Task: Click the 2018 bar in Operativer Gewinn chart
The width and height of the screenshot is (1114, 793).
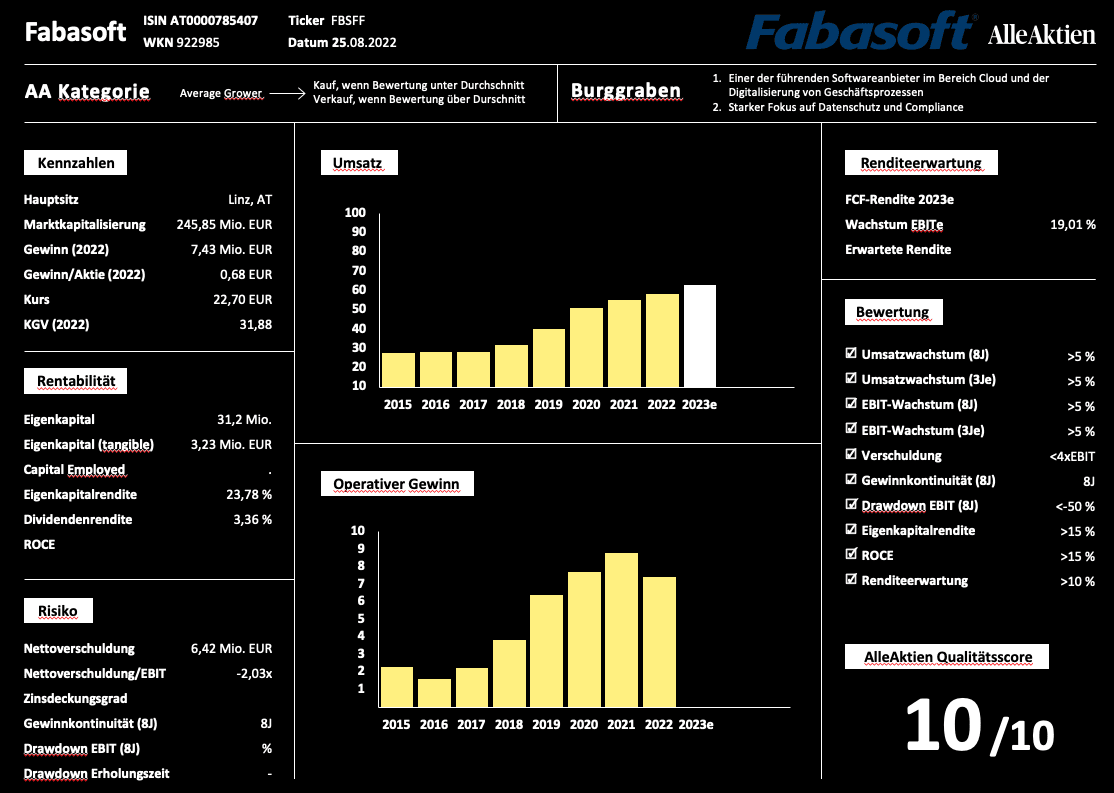Action: (x=510, y=674)
